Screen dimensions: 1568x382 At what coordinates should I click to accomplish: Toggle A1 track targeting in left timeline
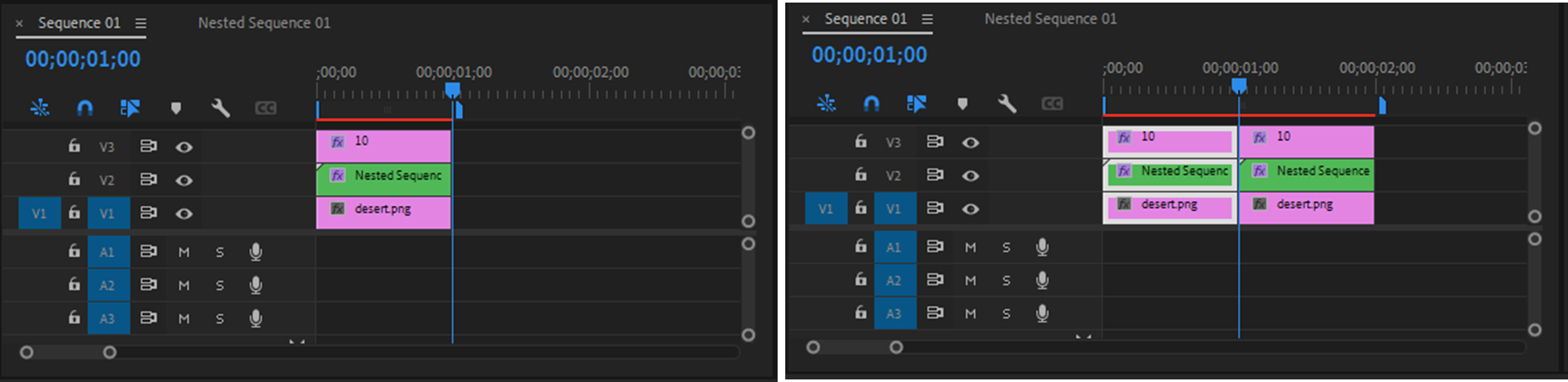coord(107,252)
